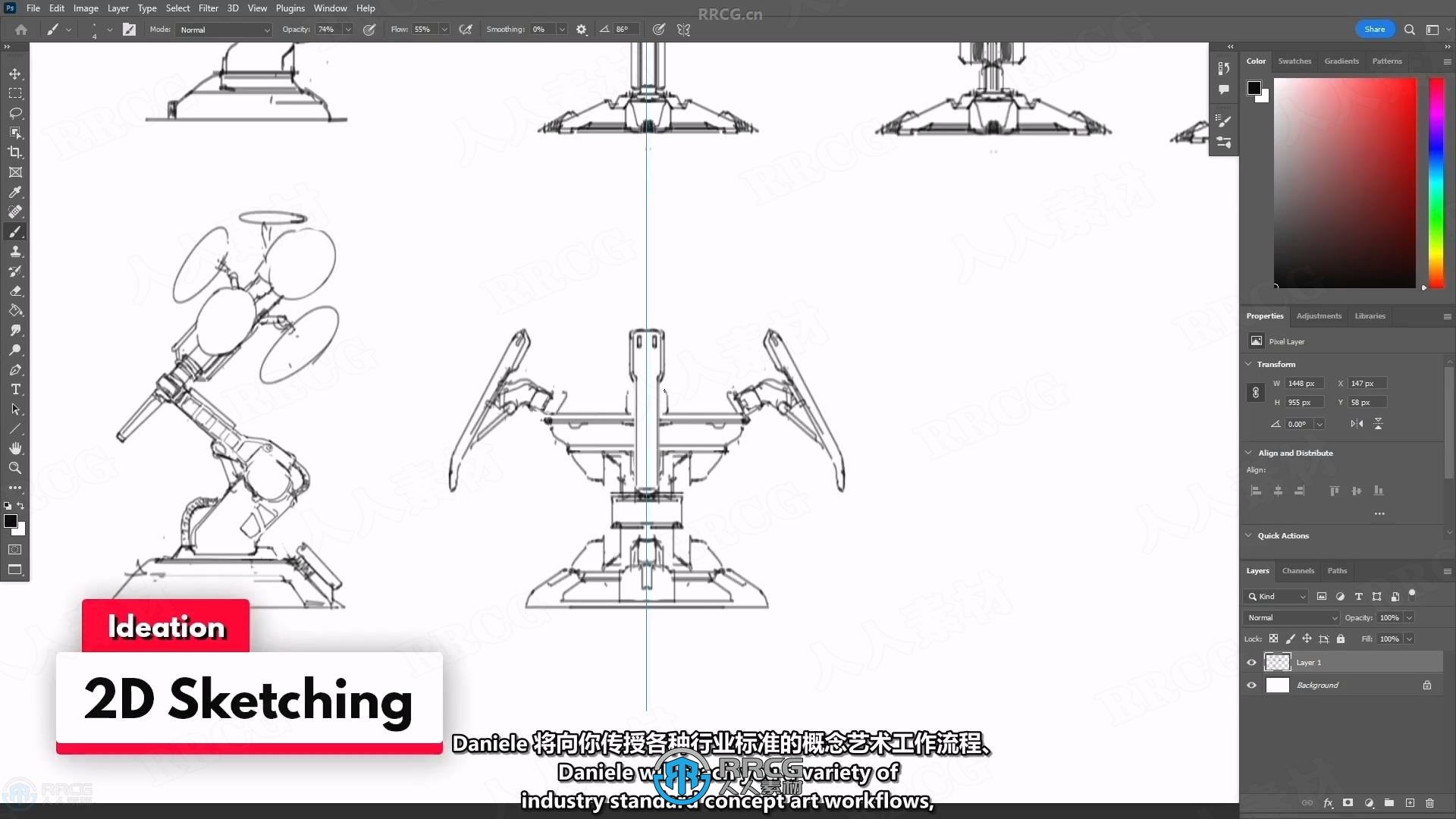Toggle pressure for opacity

pyautogui.click(x=369, y=30)
